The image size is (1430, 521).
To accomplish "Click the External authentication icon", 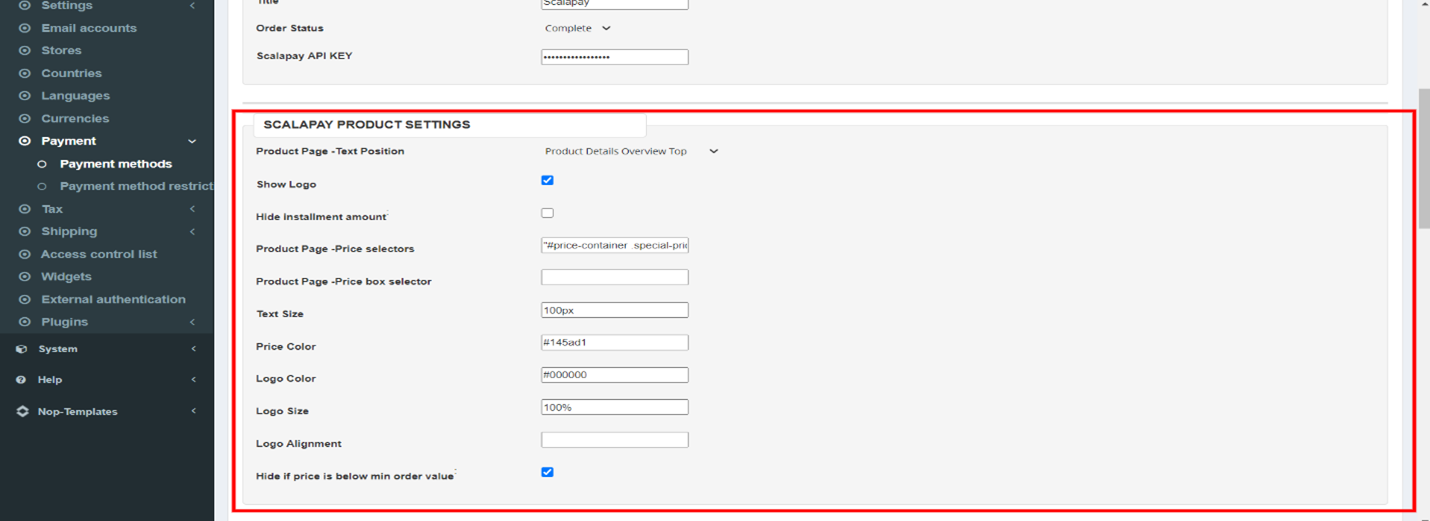I will pos(25,299).
